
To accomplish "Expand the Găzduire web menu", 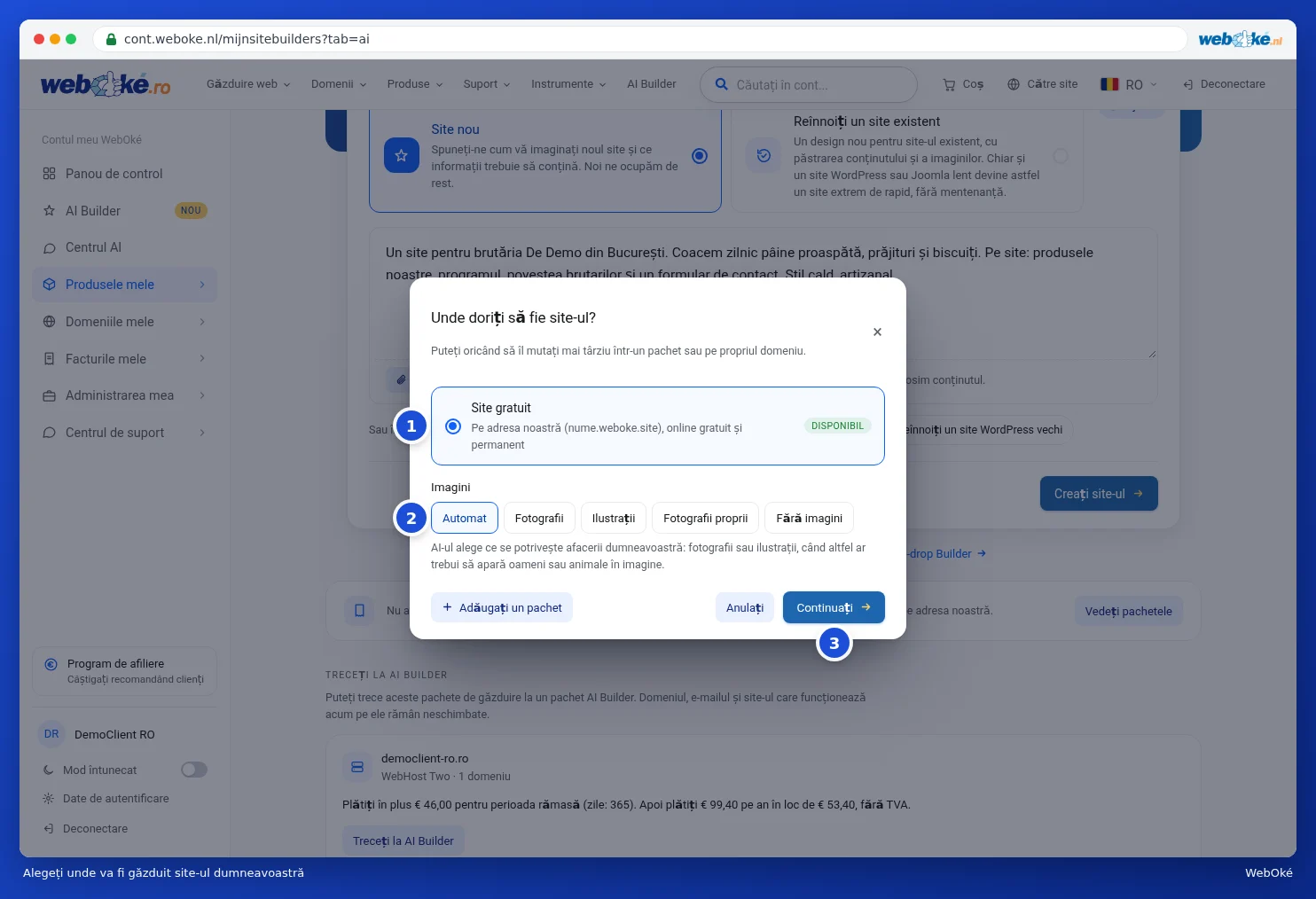I will pyautogui.click(x=248, y=84).
